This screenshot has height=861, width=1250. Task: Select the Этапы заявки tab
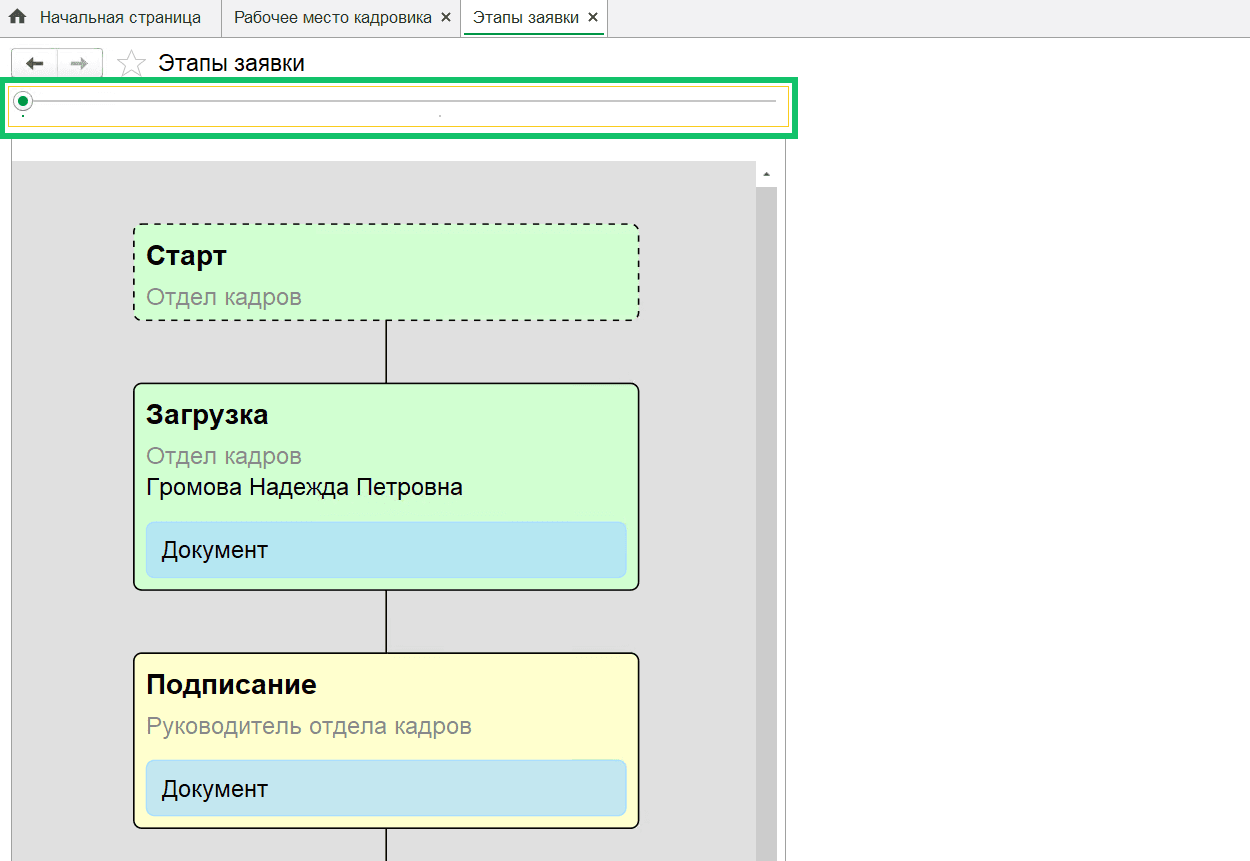pyautogui.click(x=526, y=17)
